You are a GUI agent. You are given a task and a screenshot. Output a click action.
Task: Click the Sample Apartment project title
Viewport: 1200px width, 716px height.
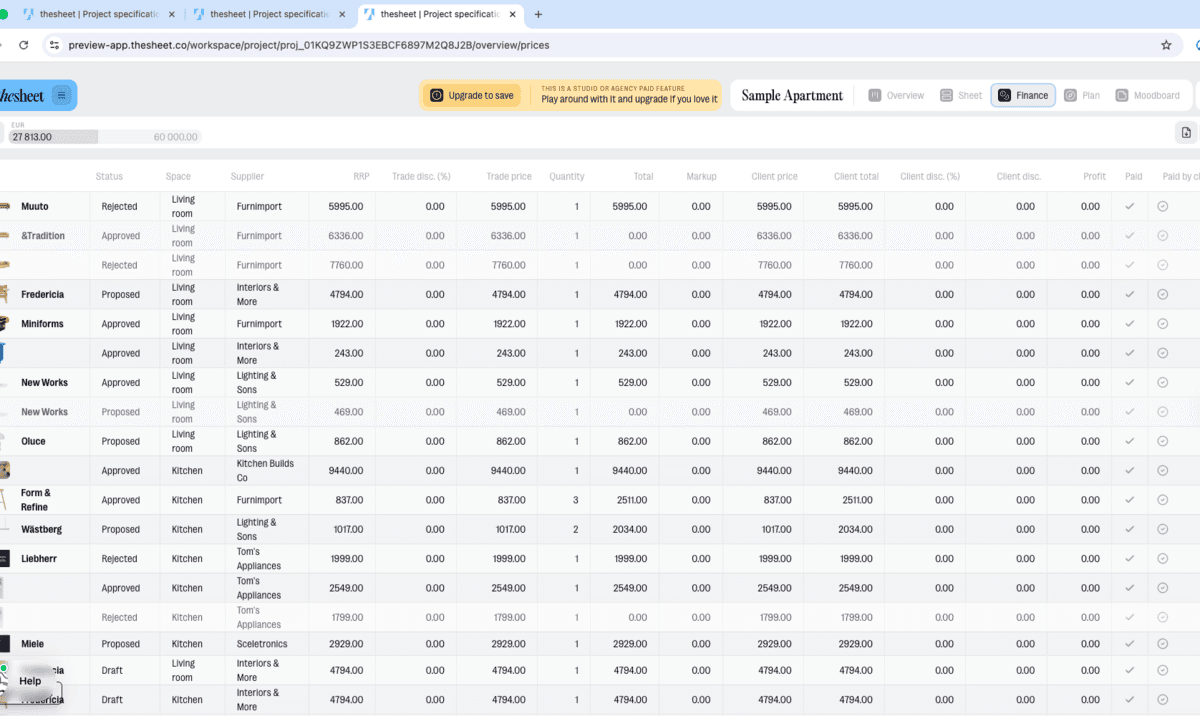tap(792, 95)
